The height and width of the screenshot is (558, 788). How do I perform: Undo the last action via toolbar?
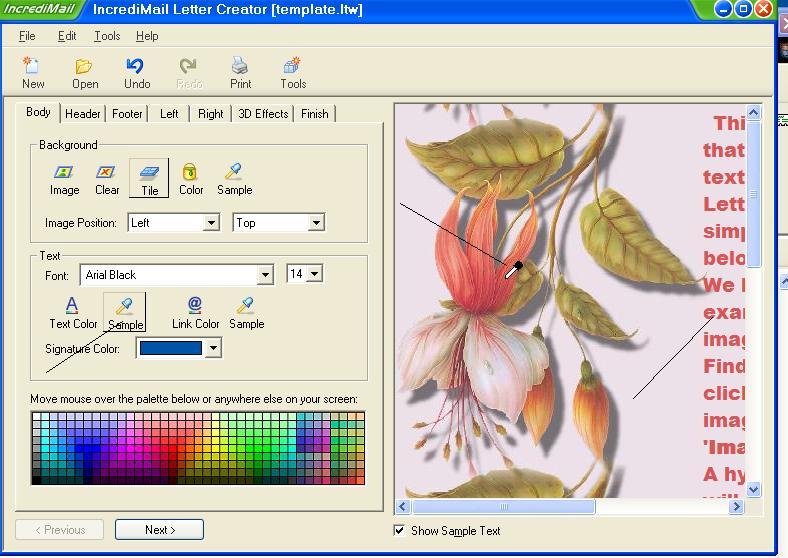click(x=137, y=73)
